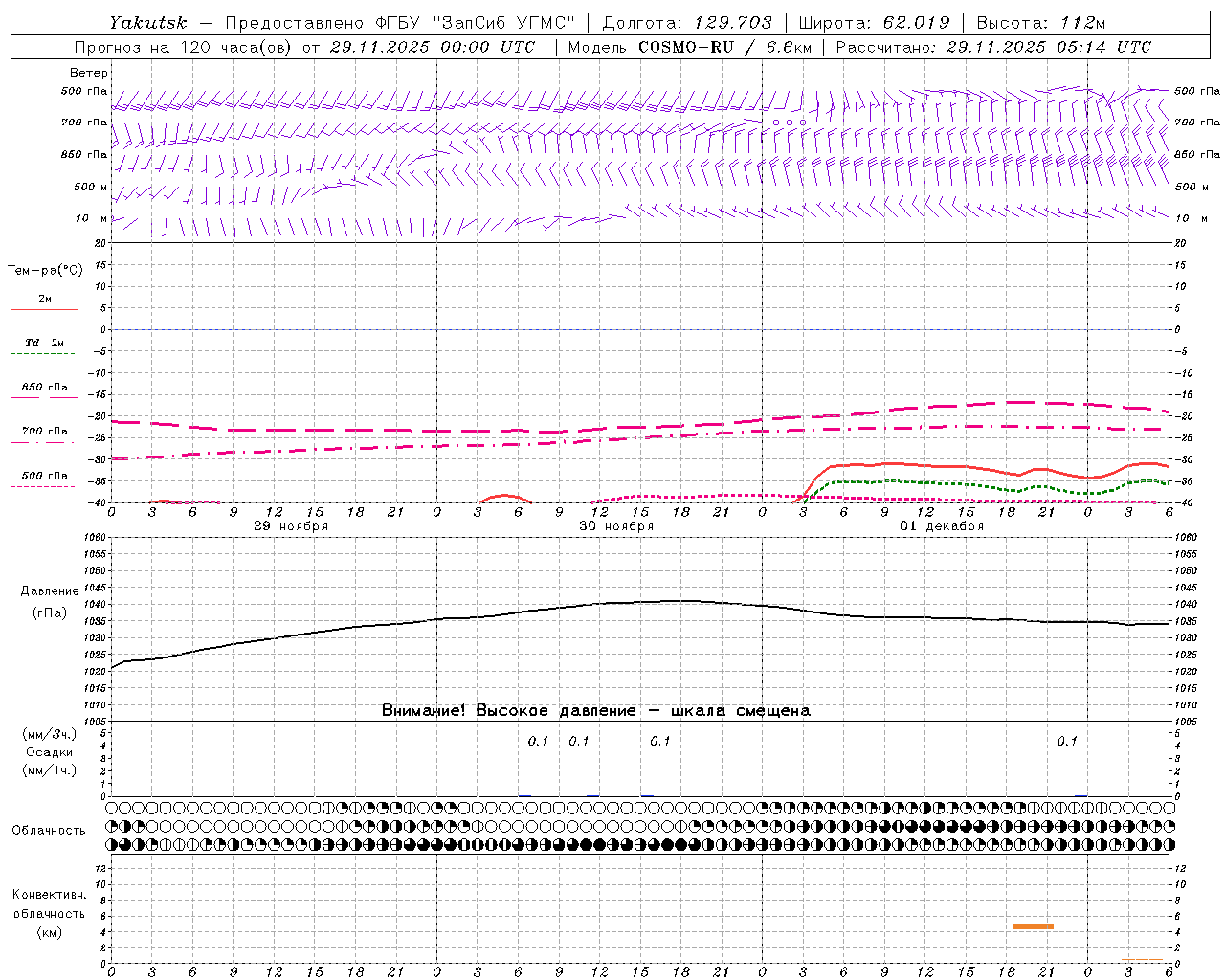Click the 'Долгота: 129.703' longitude value
The image size is (1225, 980).
coord(686,22)
